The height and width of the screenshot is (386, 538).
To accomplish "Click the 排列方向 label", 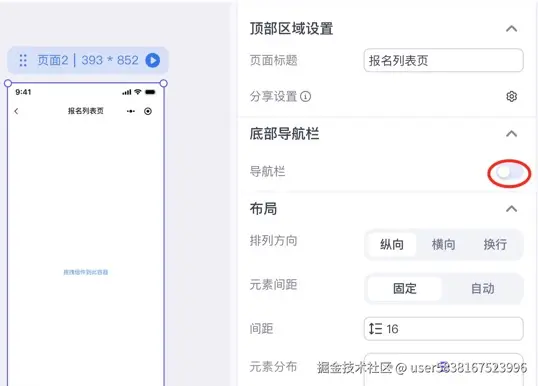I will [x=273, y=241].
